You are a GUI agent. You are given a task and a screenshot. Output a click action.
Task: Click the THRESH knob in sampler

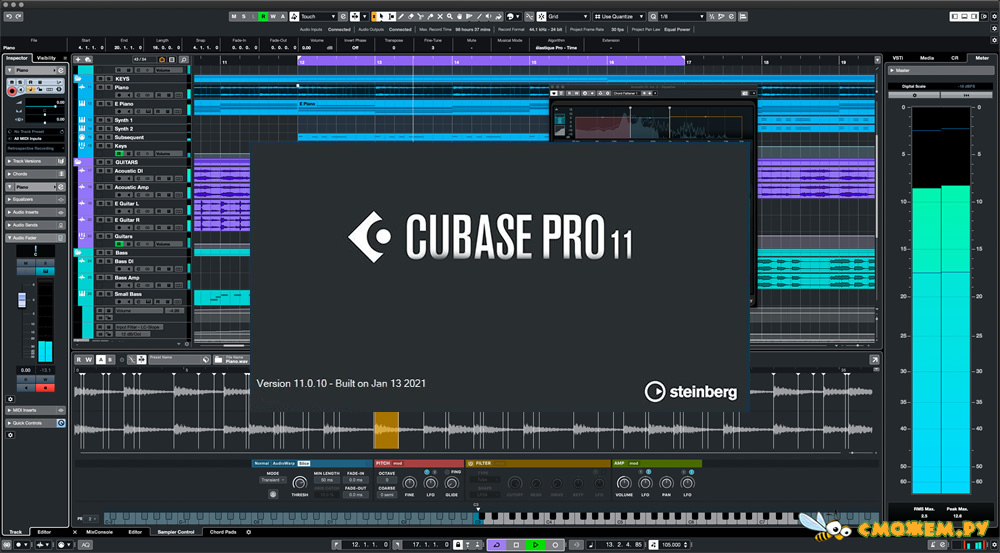pos(299,483)
